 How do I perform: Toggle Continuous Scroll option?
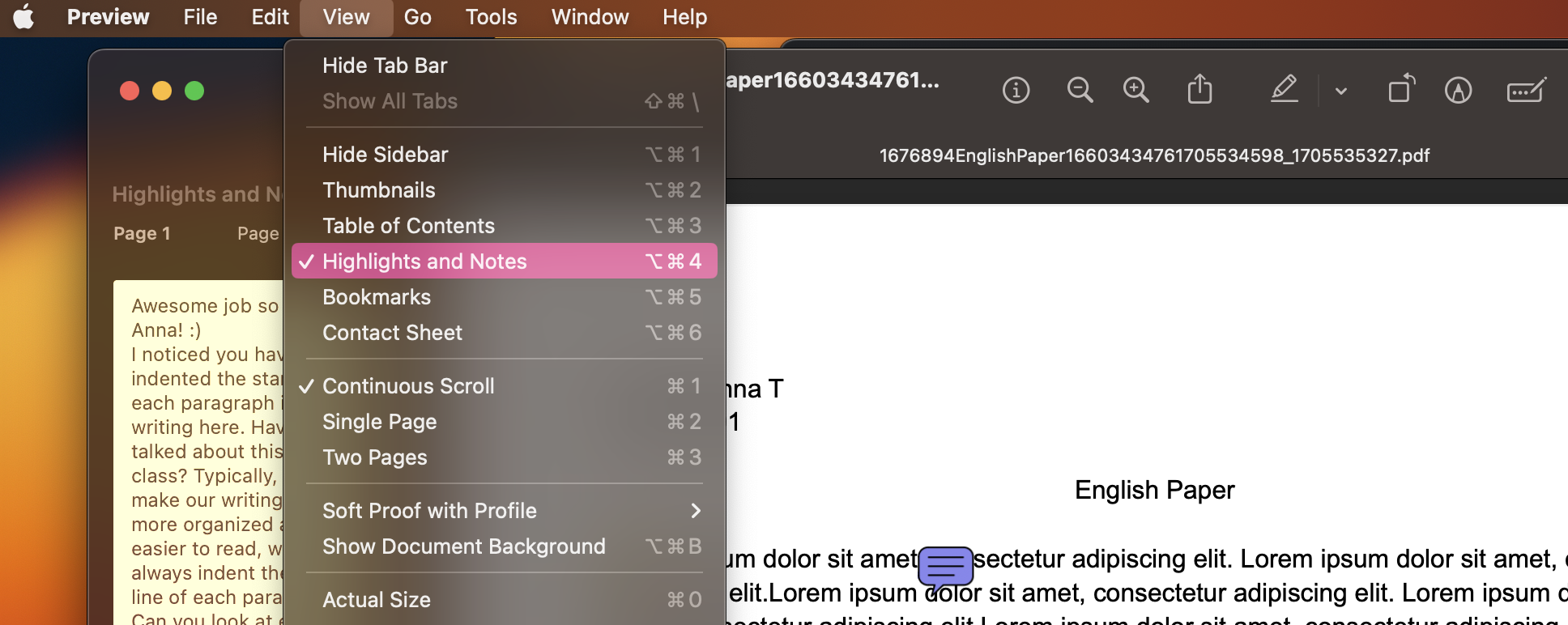click(x=504, y=386)
